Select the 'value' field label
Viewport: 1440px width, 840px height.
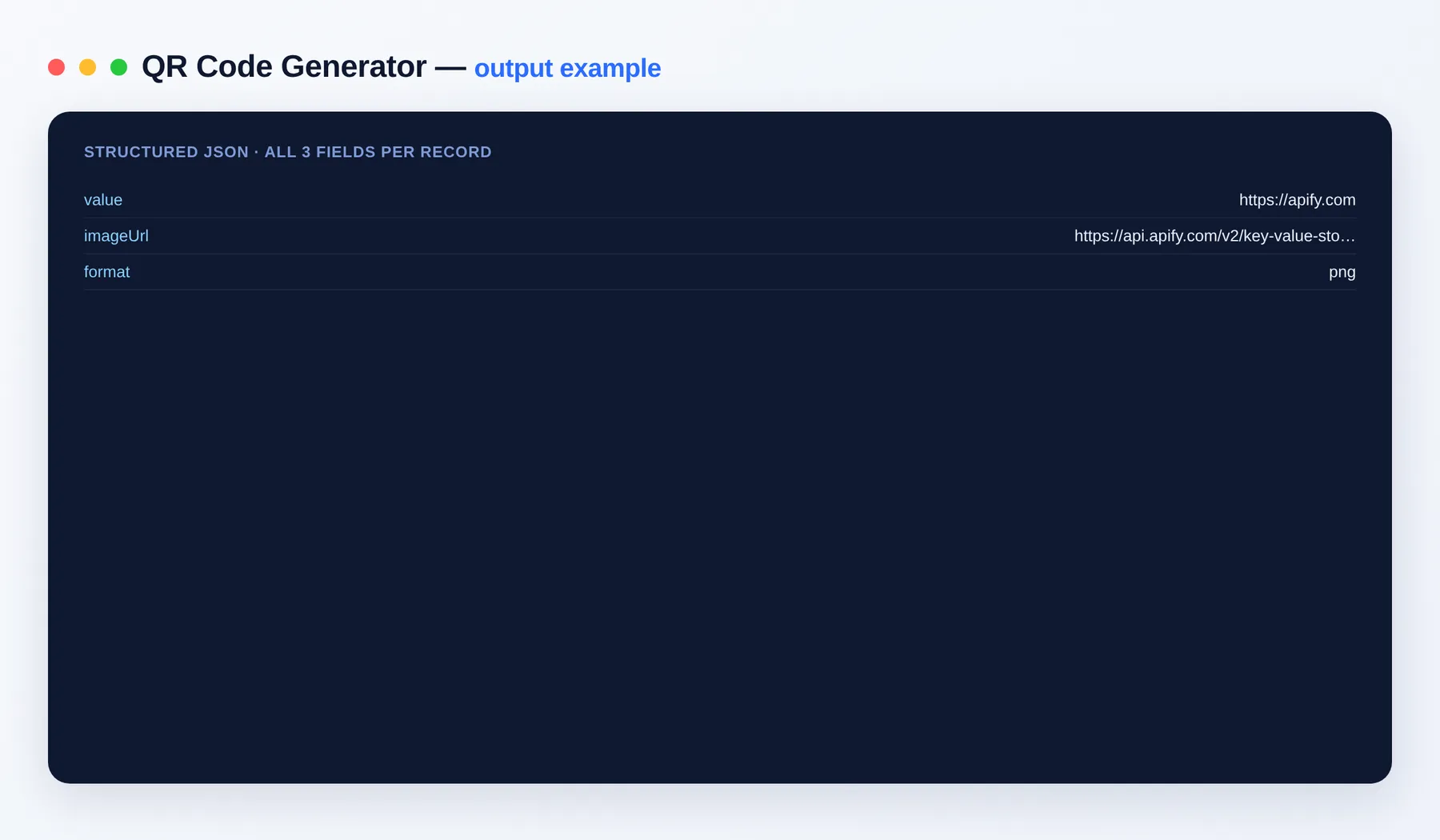click(x=103, y=200)
